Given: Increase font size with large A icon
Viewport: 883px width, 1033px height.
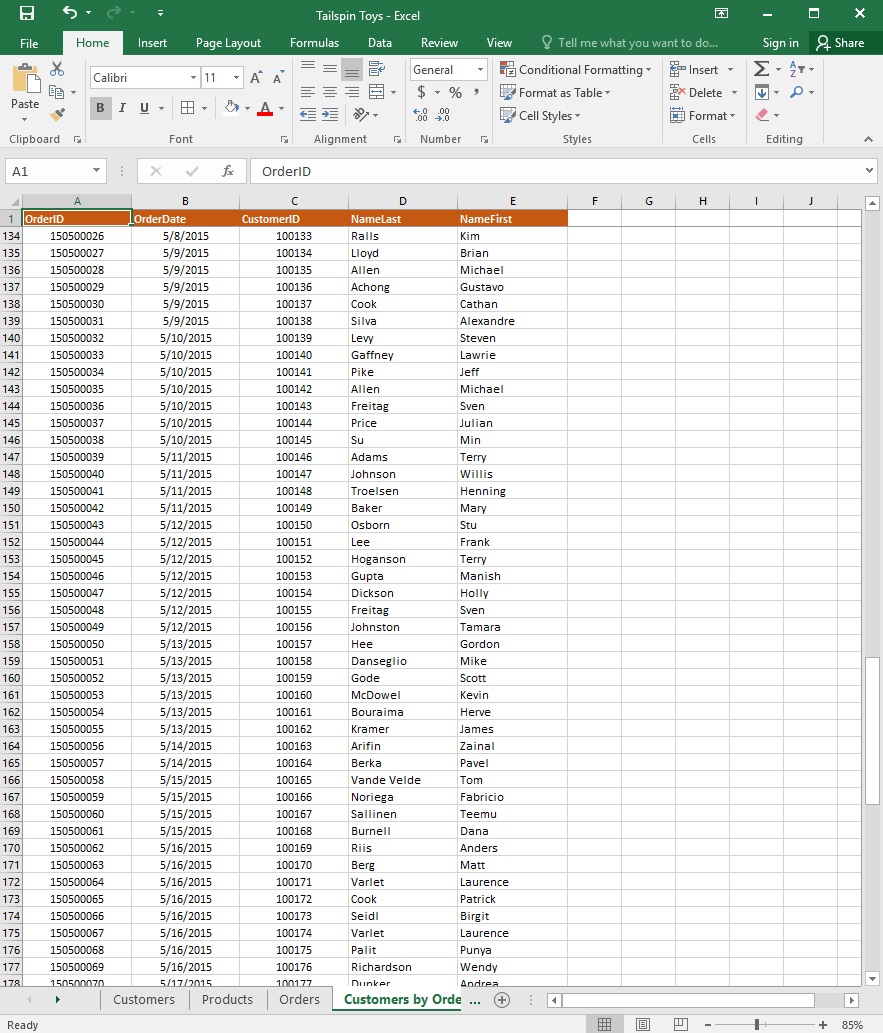Looking at the screenshot, I should 256,78.
